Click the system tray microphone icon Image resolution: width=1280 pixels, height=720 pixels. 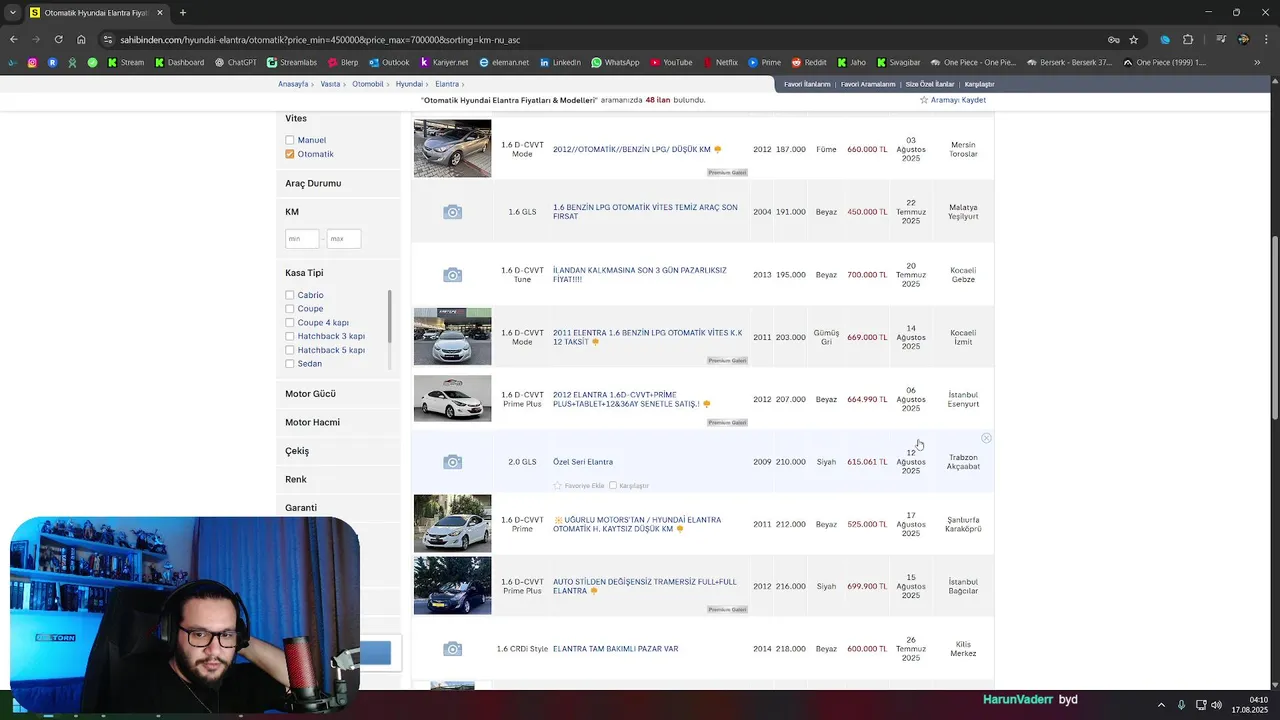pos(1181,705)
